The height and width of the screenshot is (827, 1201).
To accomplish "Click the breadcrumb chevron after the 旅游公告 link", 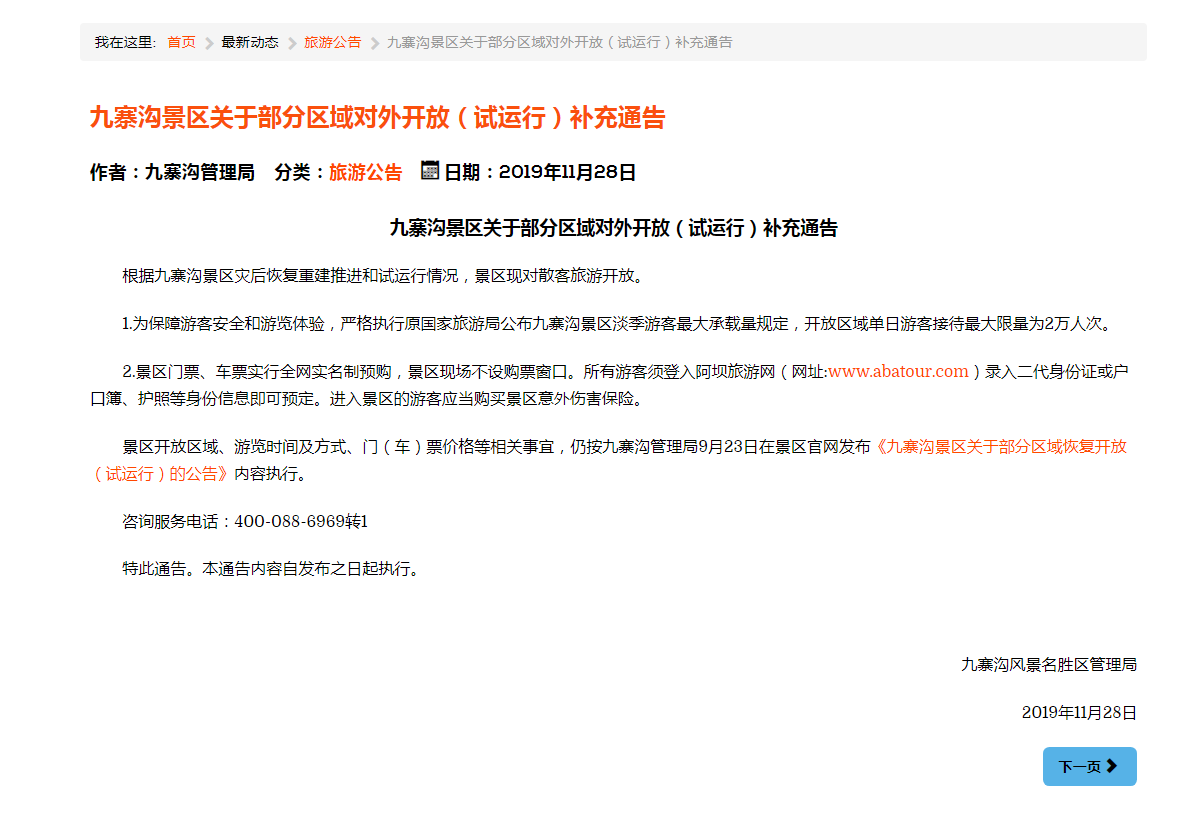I will tap(375, 43).
